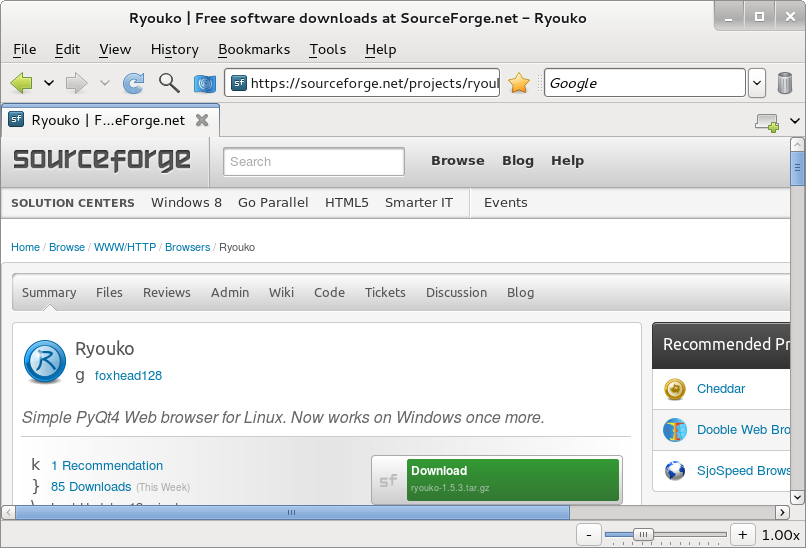Select the Code project tab

[329, 293]
